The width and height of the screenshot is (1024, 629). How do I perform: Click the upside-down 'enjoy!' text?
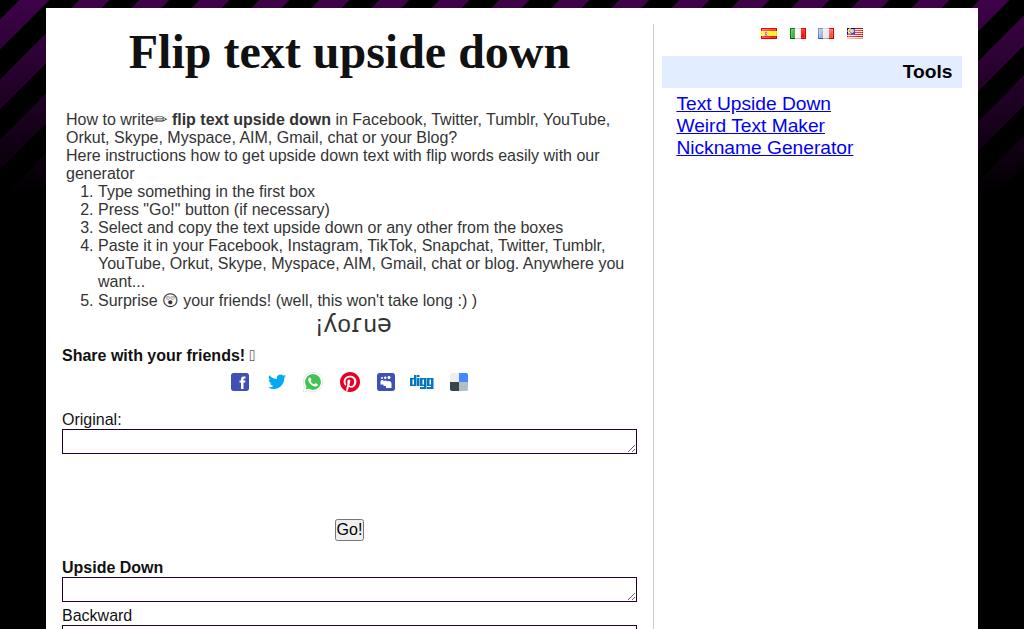[x=353, y=325]
